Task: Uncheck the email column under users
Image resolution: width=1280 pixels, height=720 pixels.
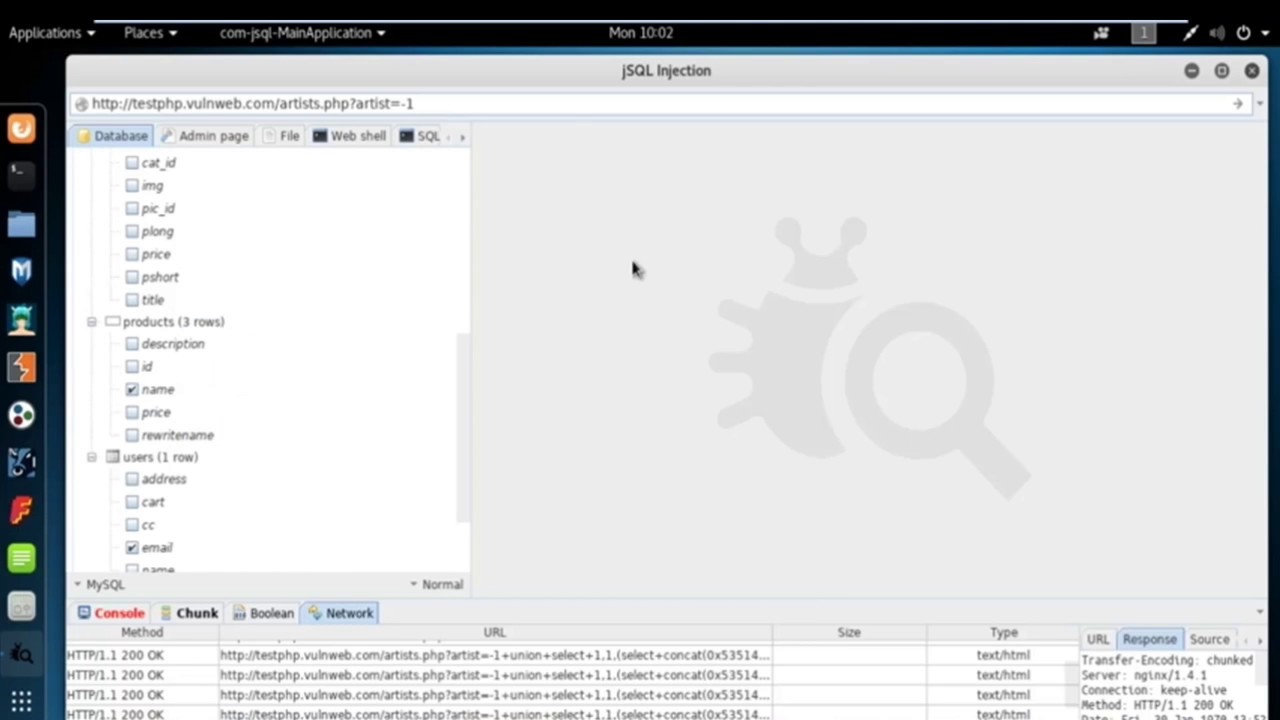Action: coord(132,548)
